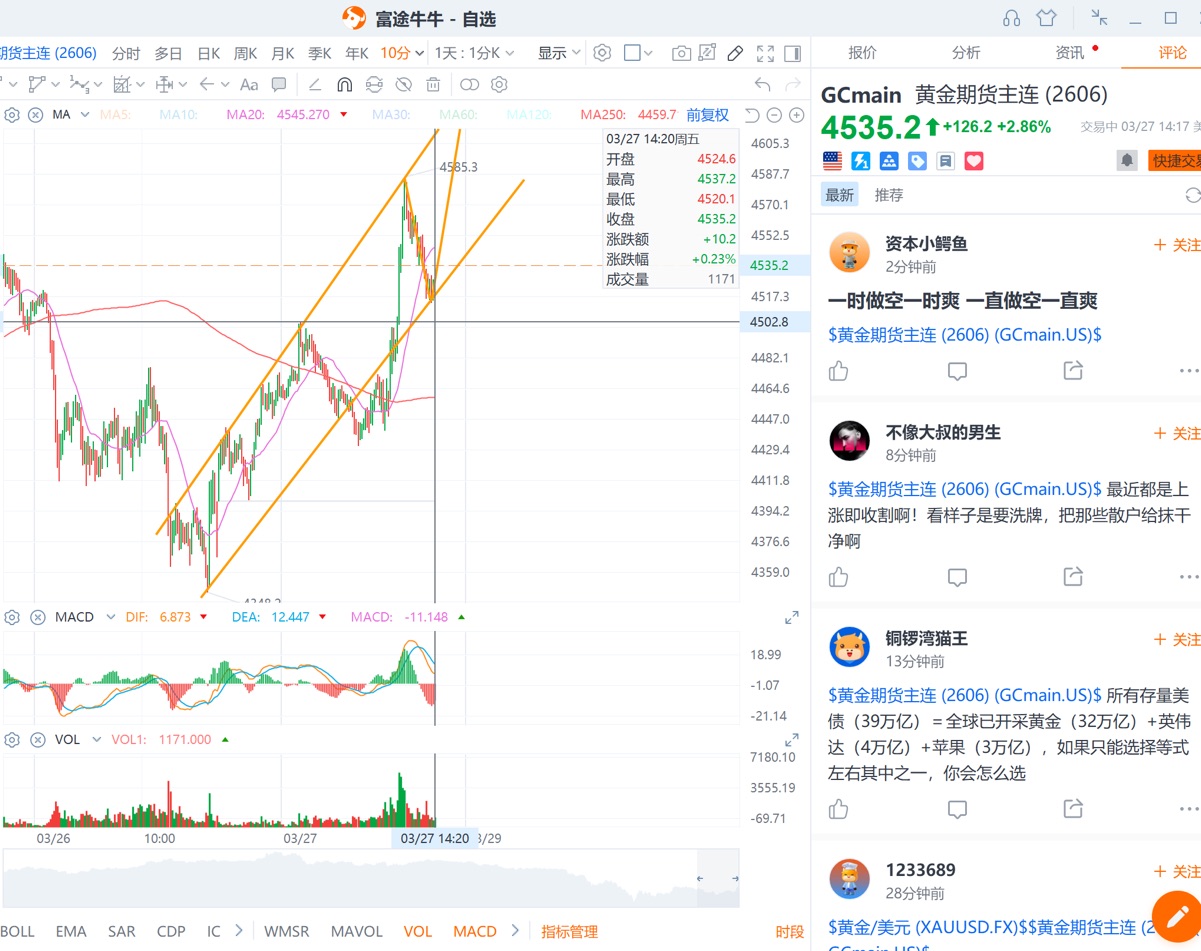
Task: Expand the MACD pane to full
Action: pyautogui.click(x=791, y=618)
